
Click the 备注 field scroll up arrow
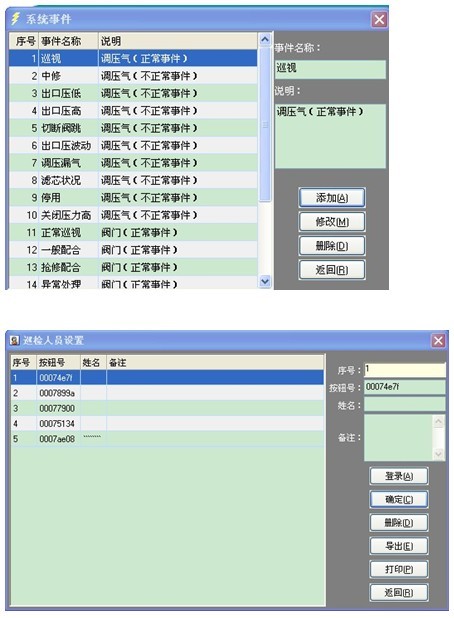[x=438, y=421]
